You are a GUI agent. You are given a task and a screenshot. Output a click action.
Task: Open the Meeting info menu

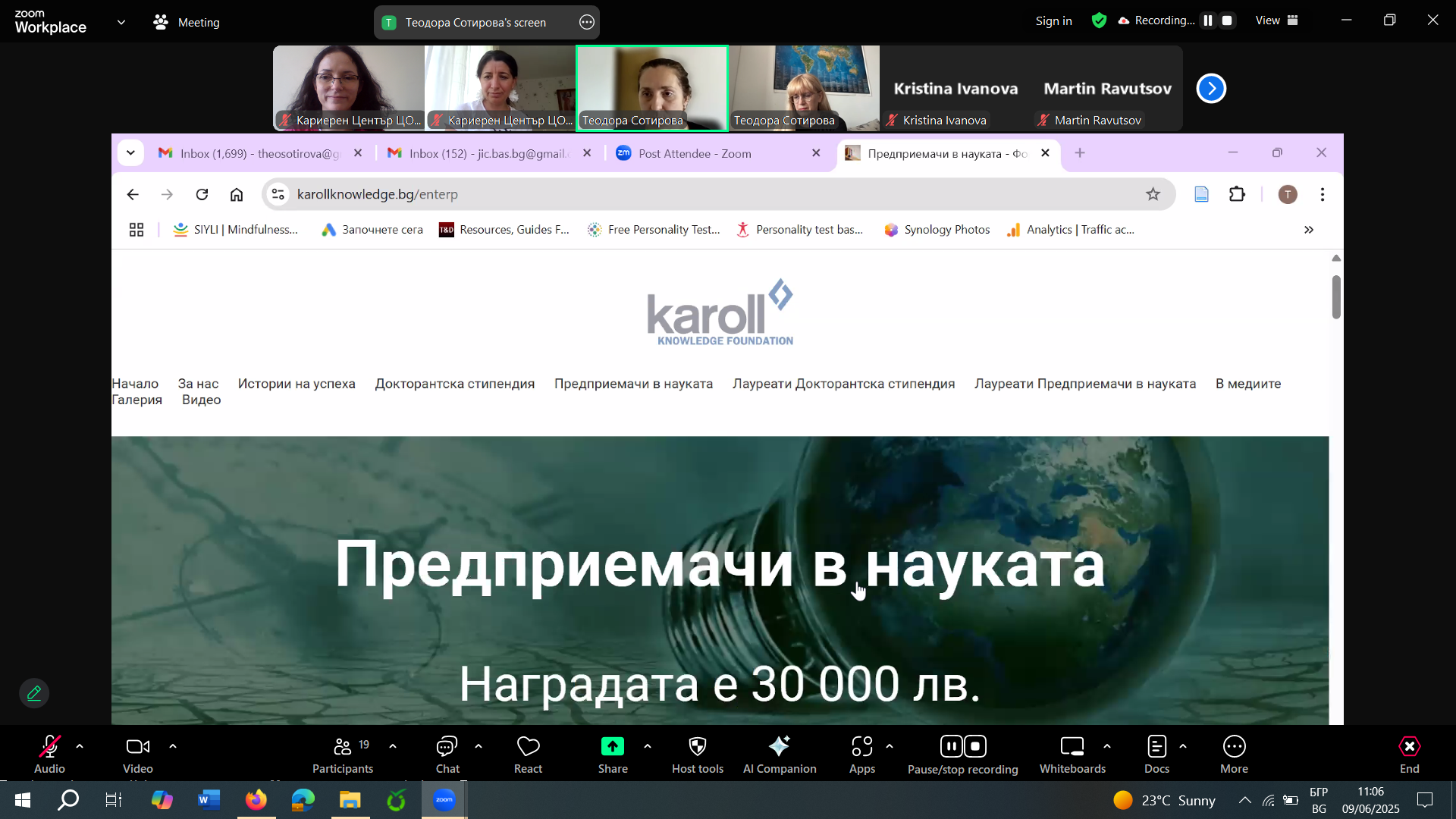(187, 23)
